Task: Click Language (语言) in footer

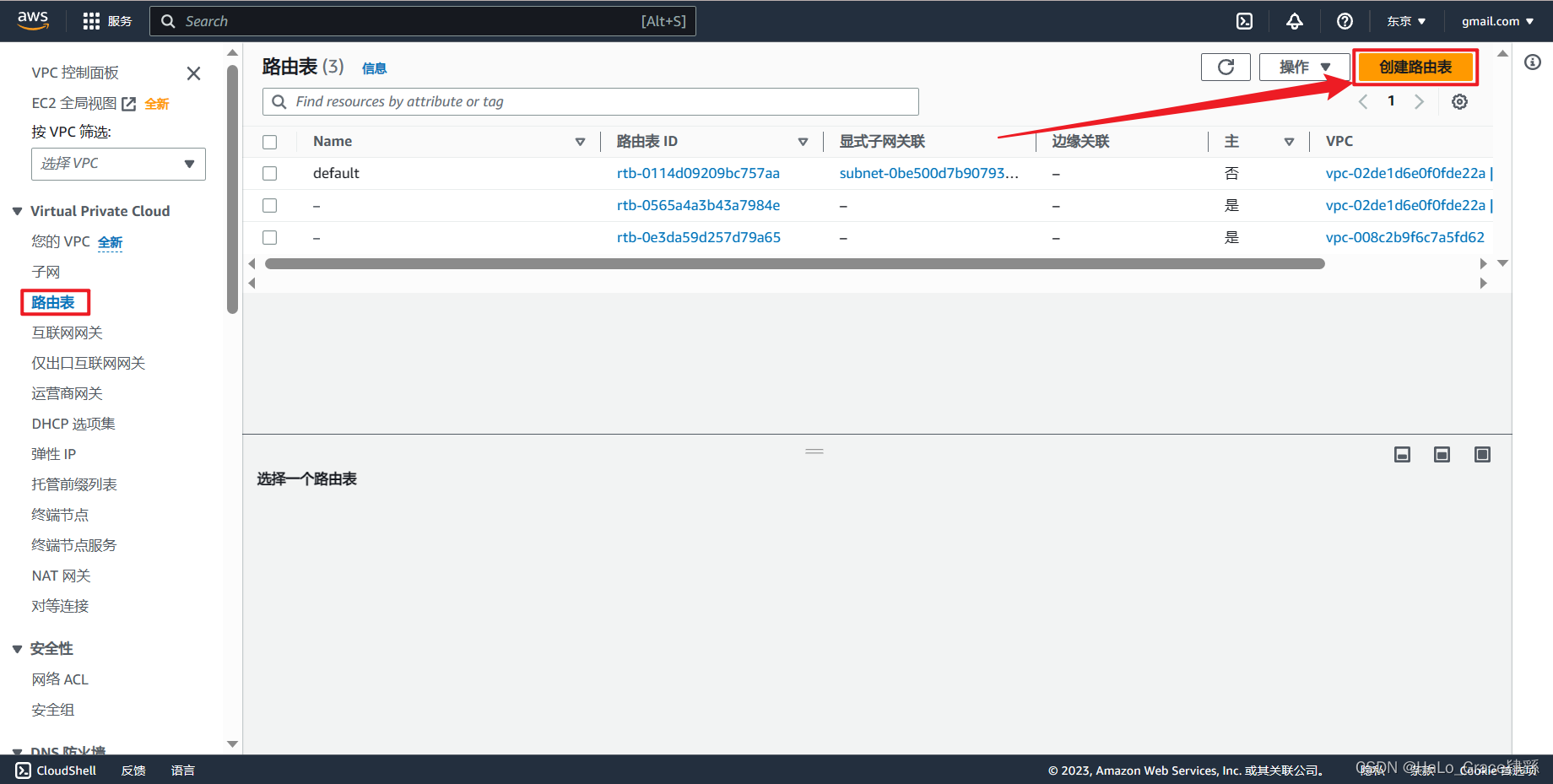Action: click(183, 770)
